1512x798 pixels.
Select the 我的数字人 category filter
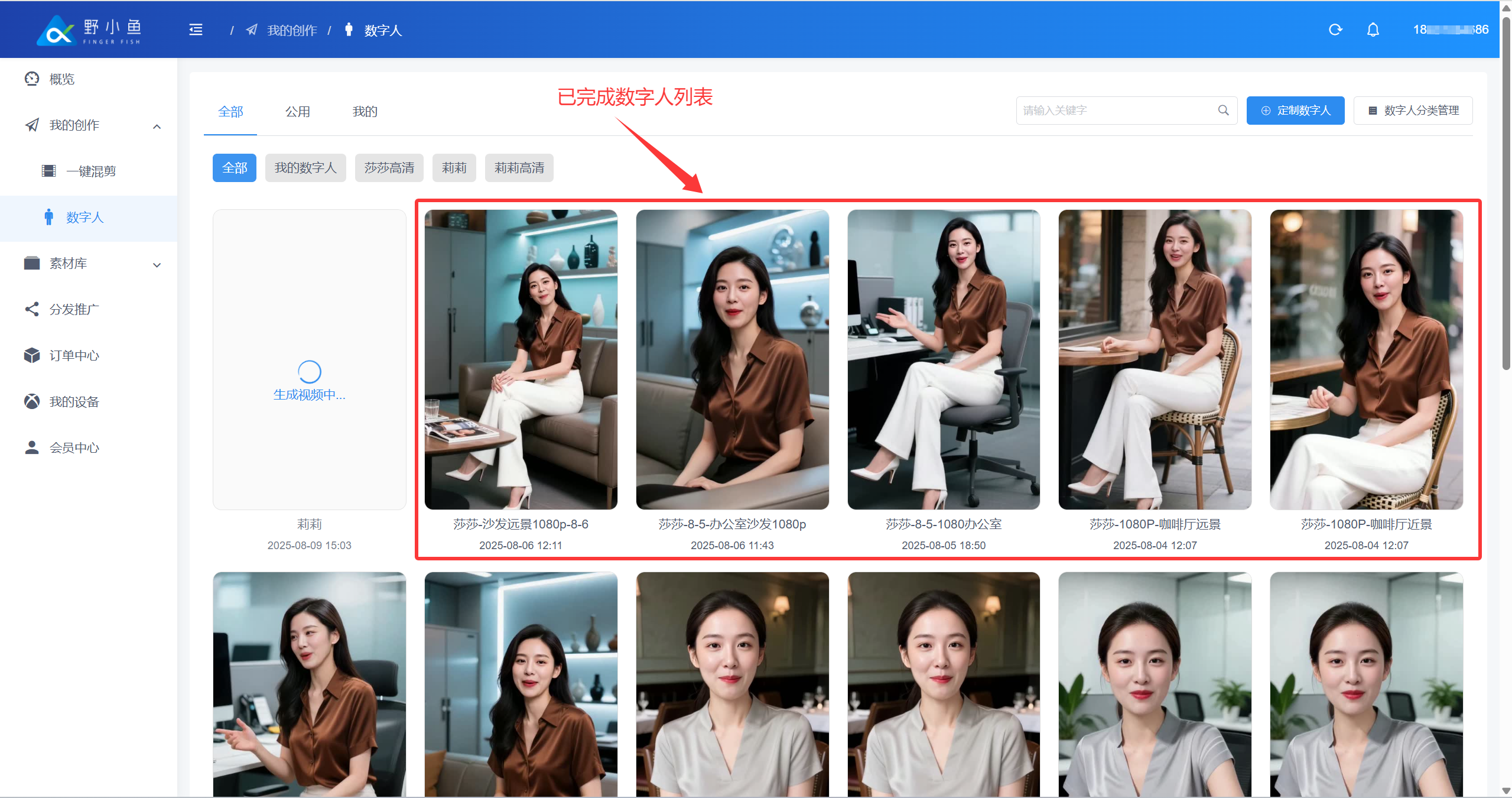(x=305, y=168)
